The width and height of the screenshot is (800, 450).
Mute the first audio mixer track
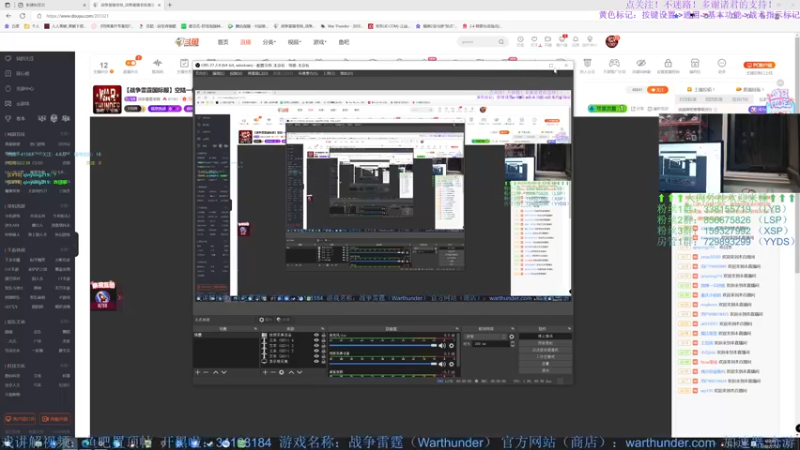point(442,346)
